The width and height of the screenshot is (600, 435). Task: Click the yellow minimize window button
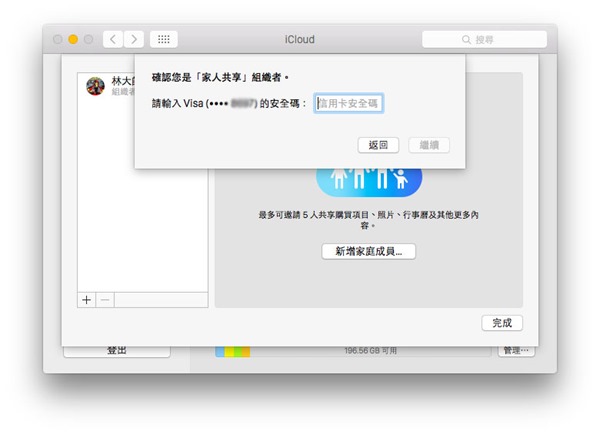(73, 39)
